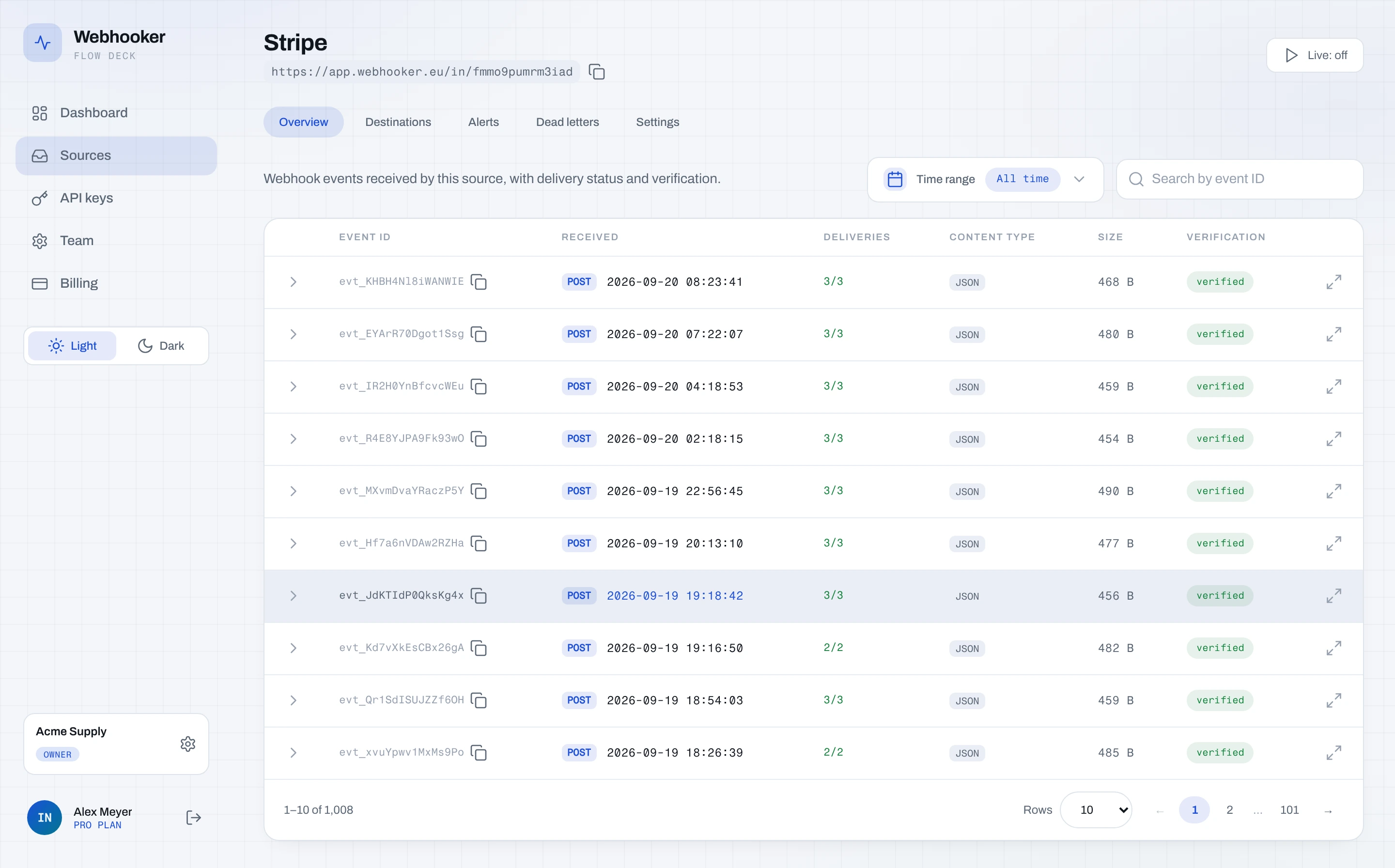Click the 2/2 deliveries for evt_Kd7vXkEsCBx26gA
The image size is (1395, 868).
833,648
